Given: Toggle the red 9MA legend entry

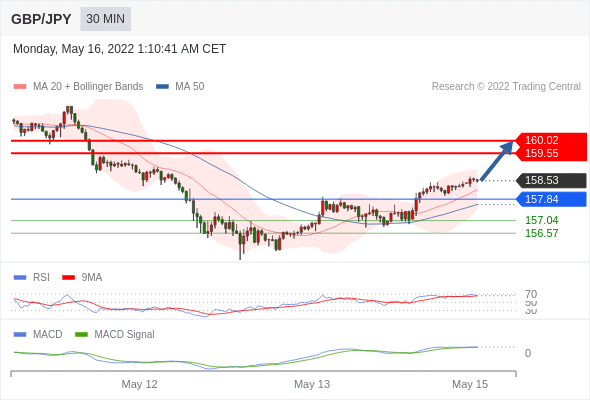Looking at the screenshot, I should click(x=82, y=278).
